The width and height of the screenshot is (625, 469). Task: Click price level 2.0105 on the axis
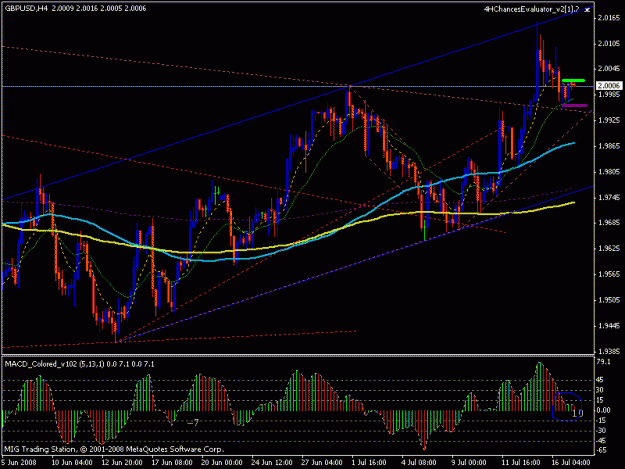coord(609,43)
